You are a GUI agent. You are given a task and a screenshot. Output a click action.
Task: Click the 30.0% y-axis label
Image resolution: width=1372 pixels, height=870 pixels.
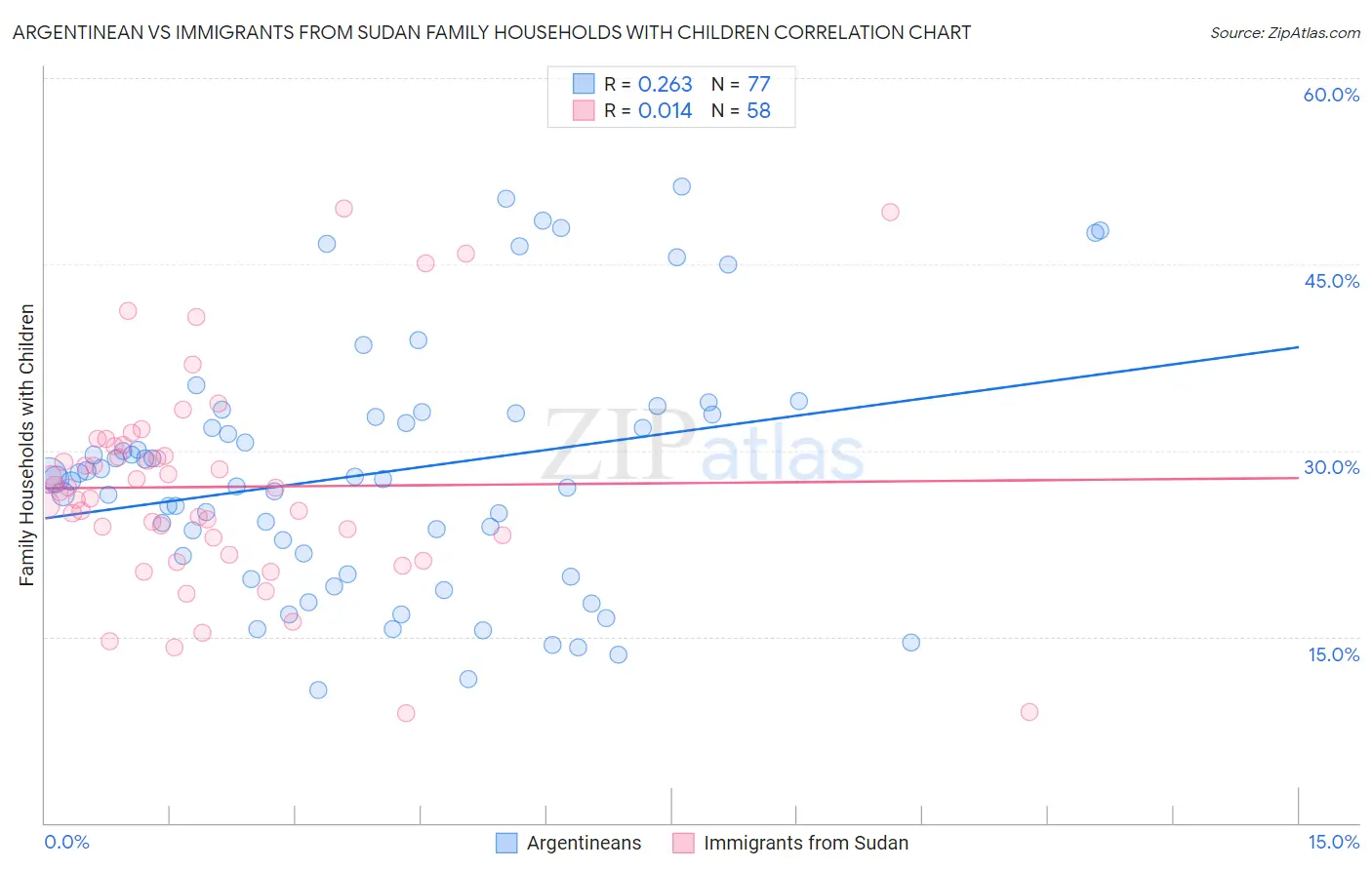[x=1331, y=467]
